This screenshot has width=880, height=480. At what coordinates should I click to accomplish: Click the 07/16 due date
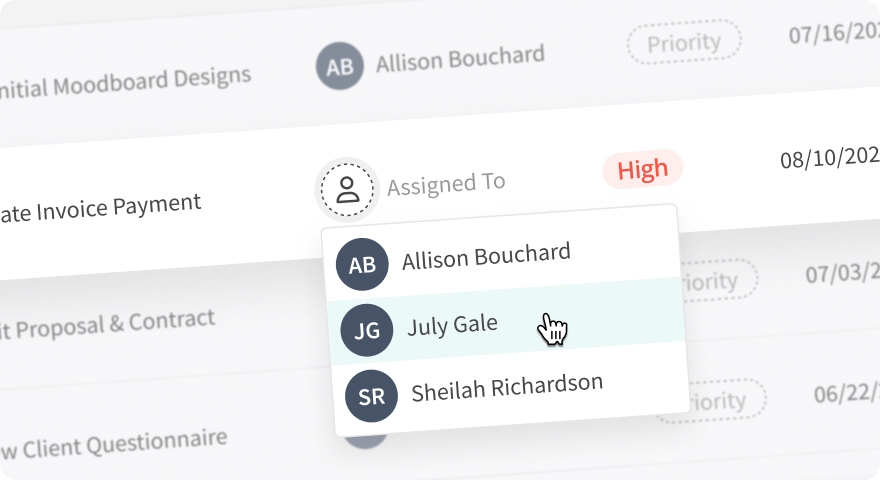(834, 32)
